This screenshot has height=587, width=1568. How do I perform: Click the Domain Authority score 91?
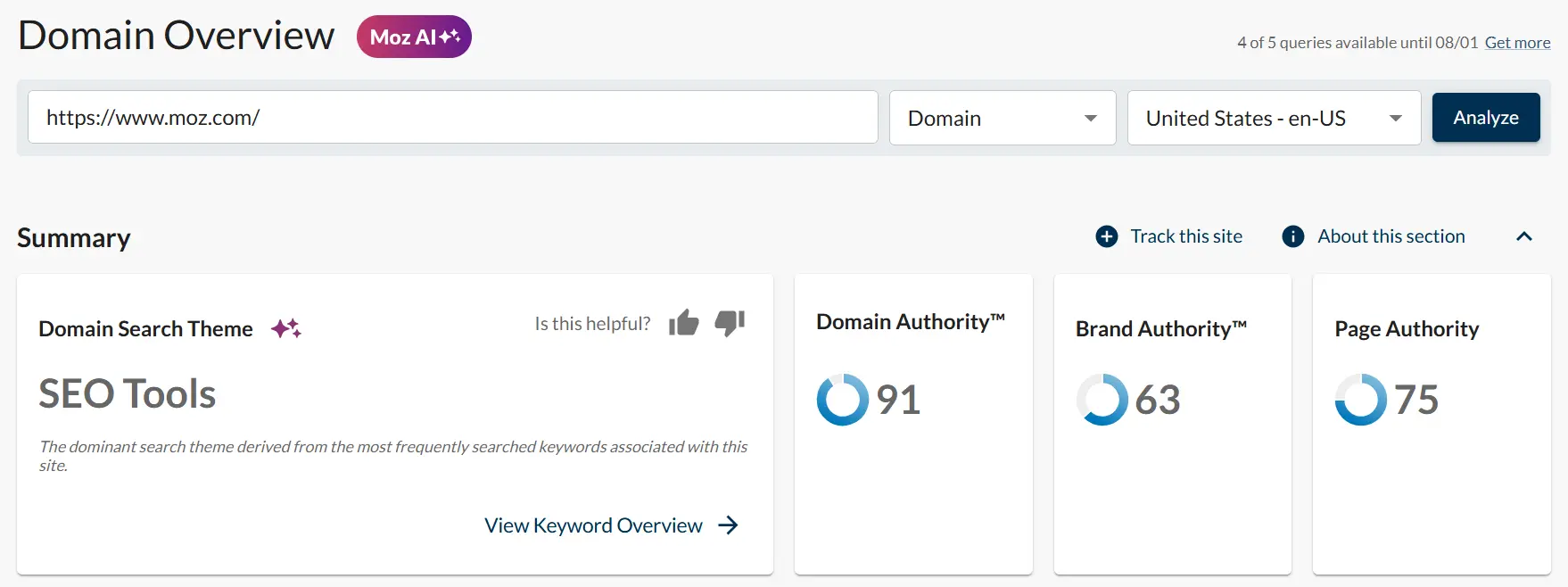tap(898, 400)
